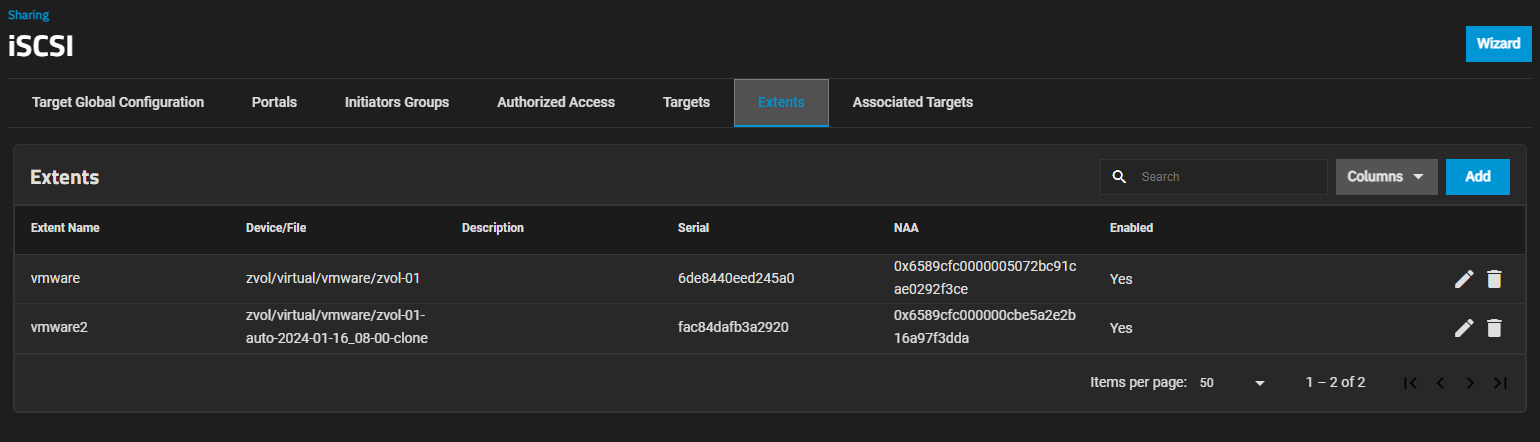The image size is (1540, 442).
Task: Select the Initiators Groups tab
Action: (397, 102)
